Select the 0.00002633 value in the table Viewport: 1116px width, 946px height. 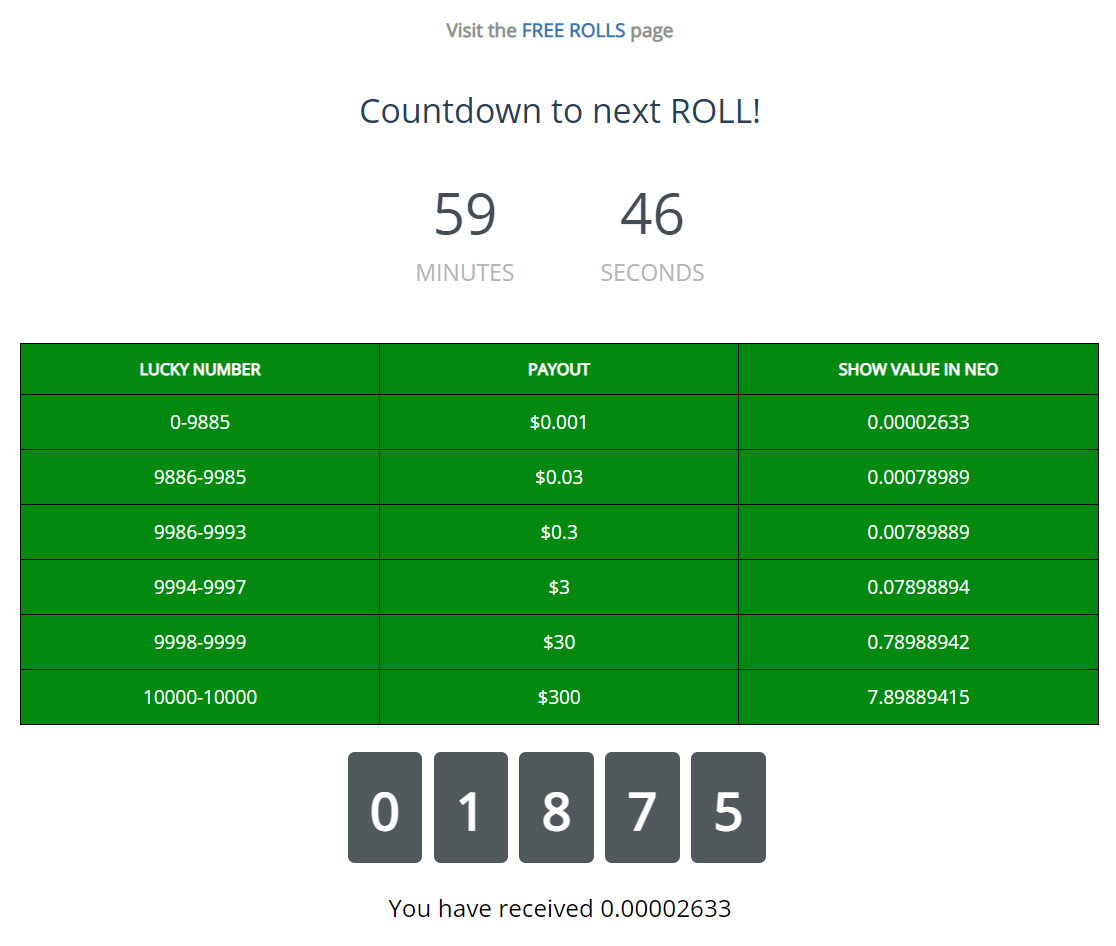(918, 422)
